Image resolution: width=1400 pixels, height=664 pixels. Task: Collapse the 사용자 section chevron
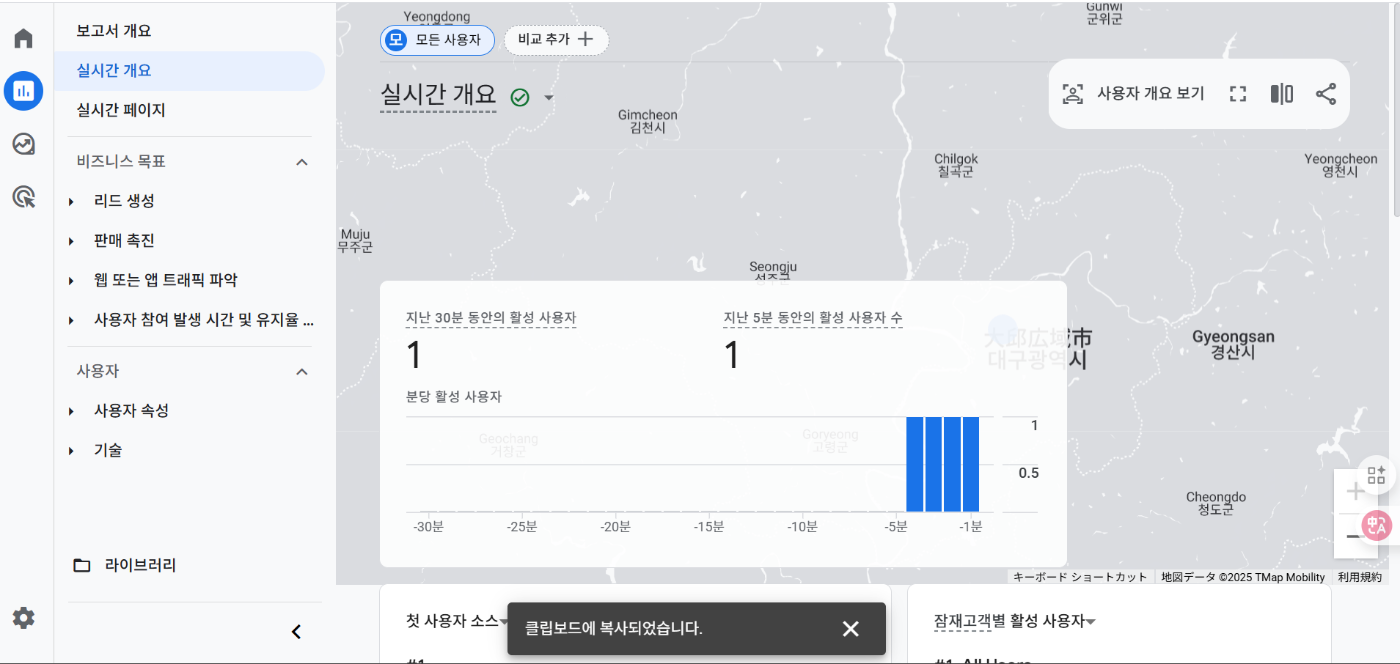(x=302, y=372)
